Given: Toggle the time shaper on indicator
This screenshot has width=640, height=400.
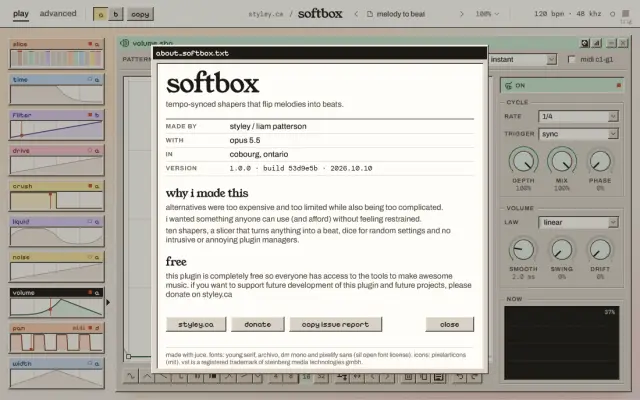Looking at the screenshot, I should point(90,80).
